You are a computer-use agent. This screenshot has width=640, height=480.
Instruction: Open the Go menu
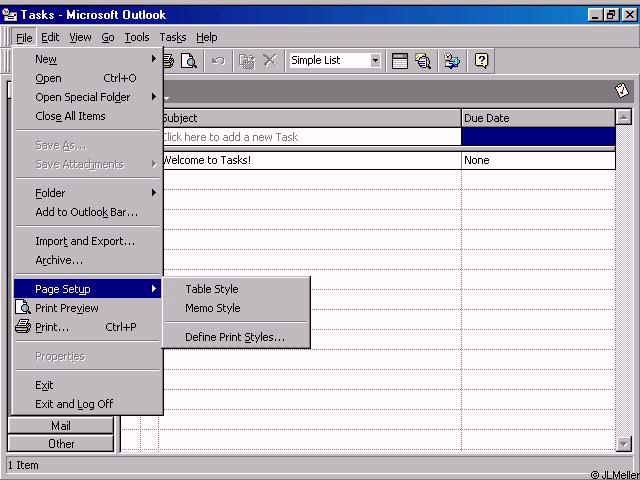pyautogui.click(x=108, y=38)
